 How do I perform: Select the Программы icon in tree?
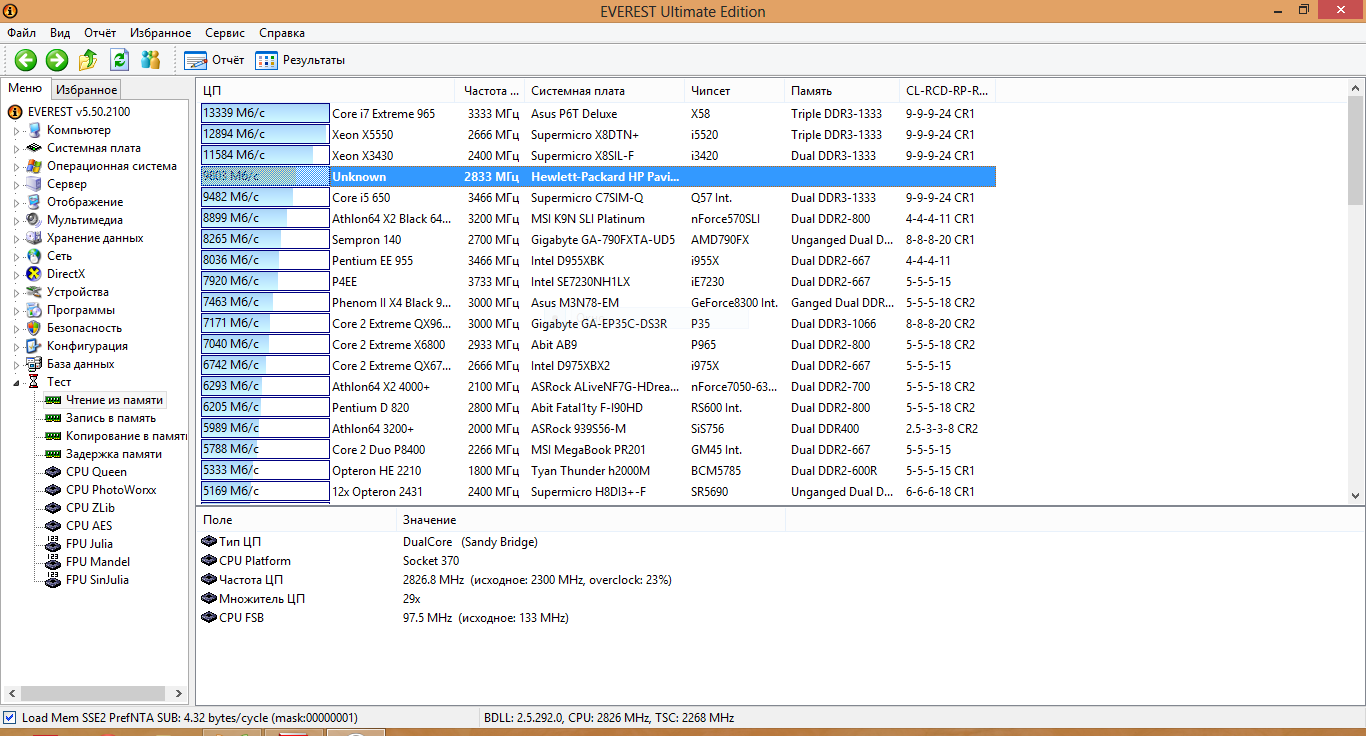[x=34, y=310]
